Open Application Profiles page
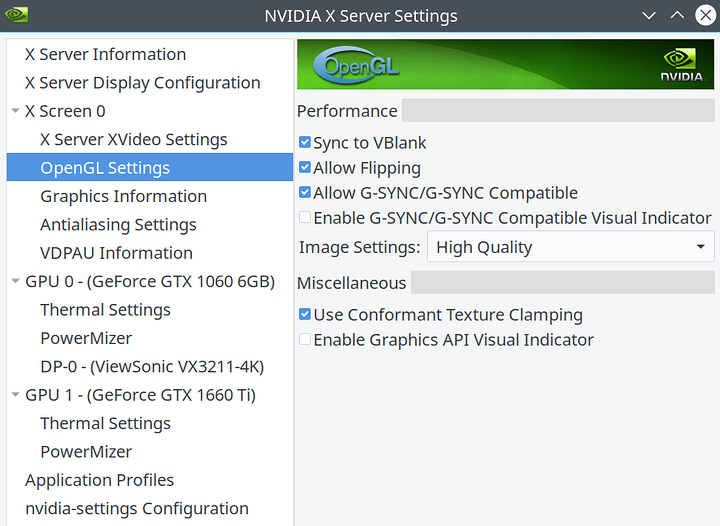720x526 pixels. click(x=100, y=480)
